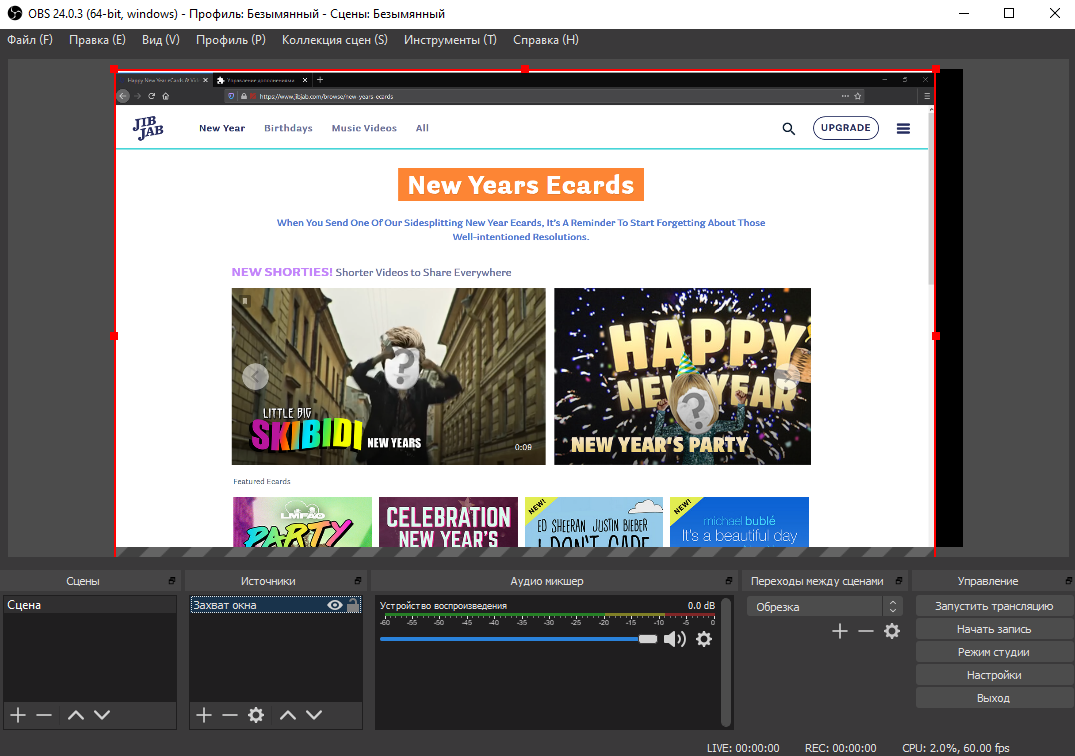Click the Music Videos link in the preview
Image resolution: width=1075 pixels, height=756 pixels.
[364, 128]
